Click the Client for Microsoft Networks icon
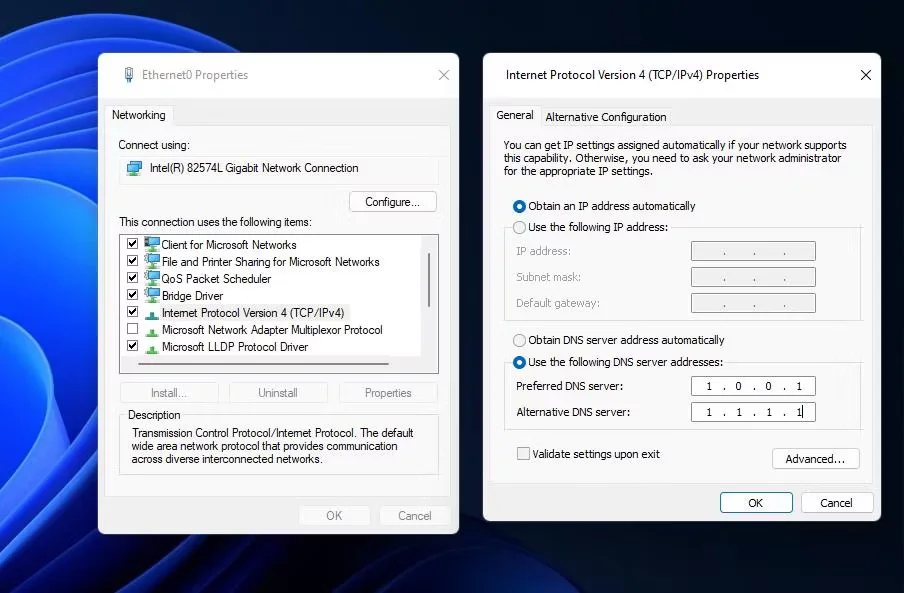 (x=151, y=244)
